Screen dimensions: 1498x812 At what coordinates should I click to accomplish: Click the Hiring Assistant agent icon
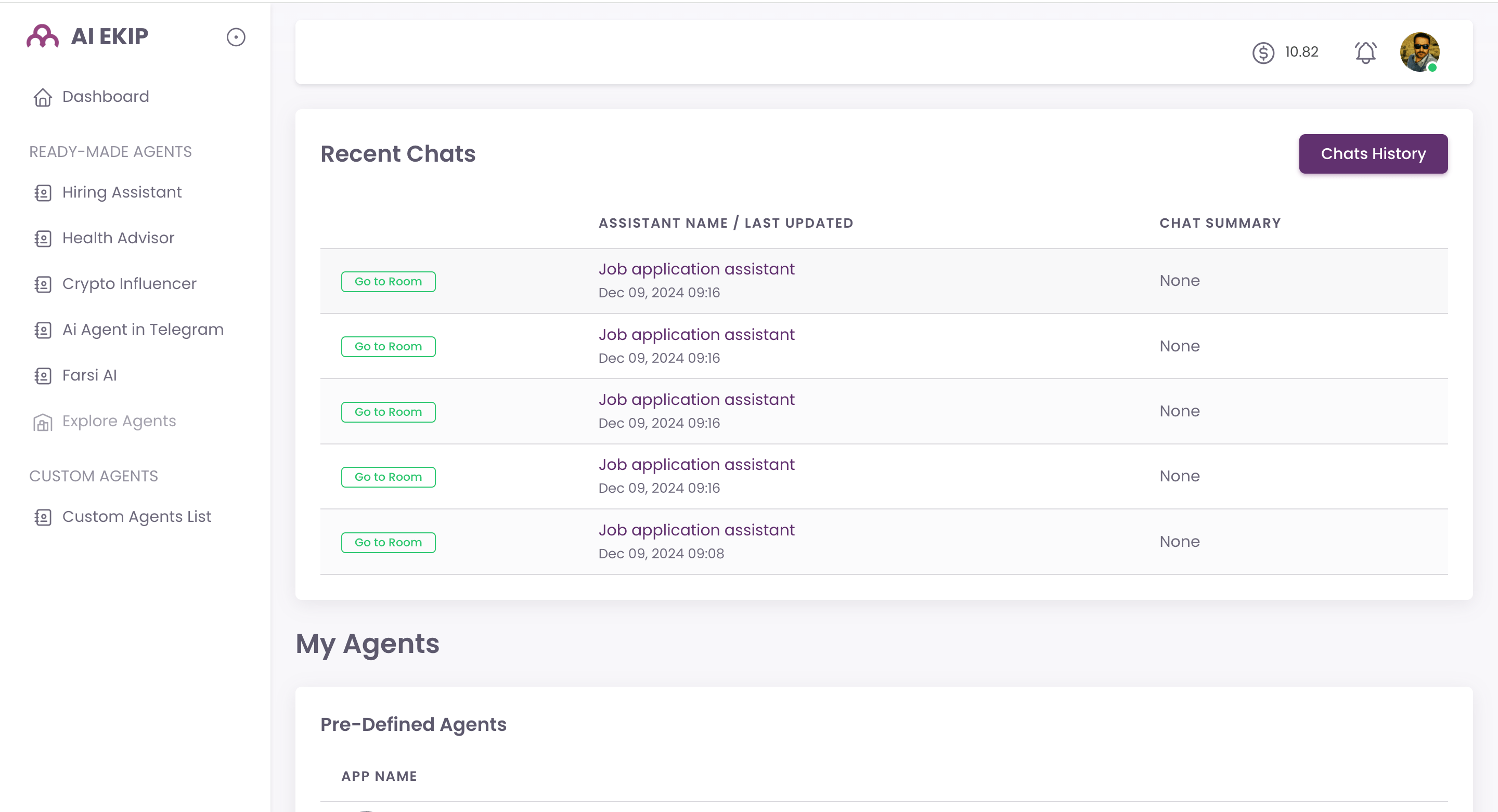click(x=43, y=193)
